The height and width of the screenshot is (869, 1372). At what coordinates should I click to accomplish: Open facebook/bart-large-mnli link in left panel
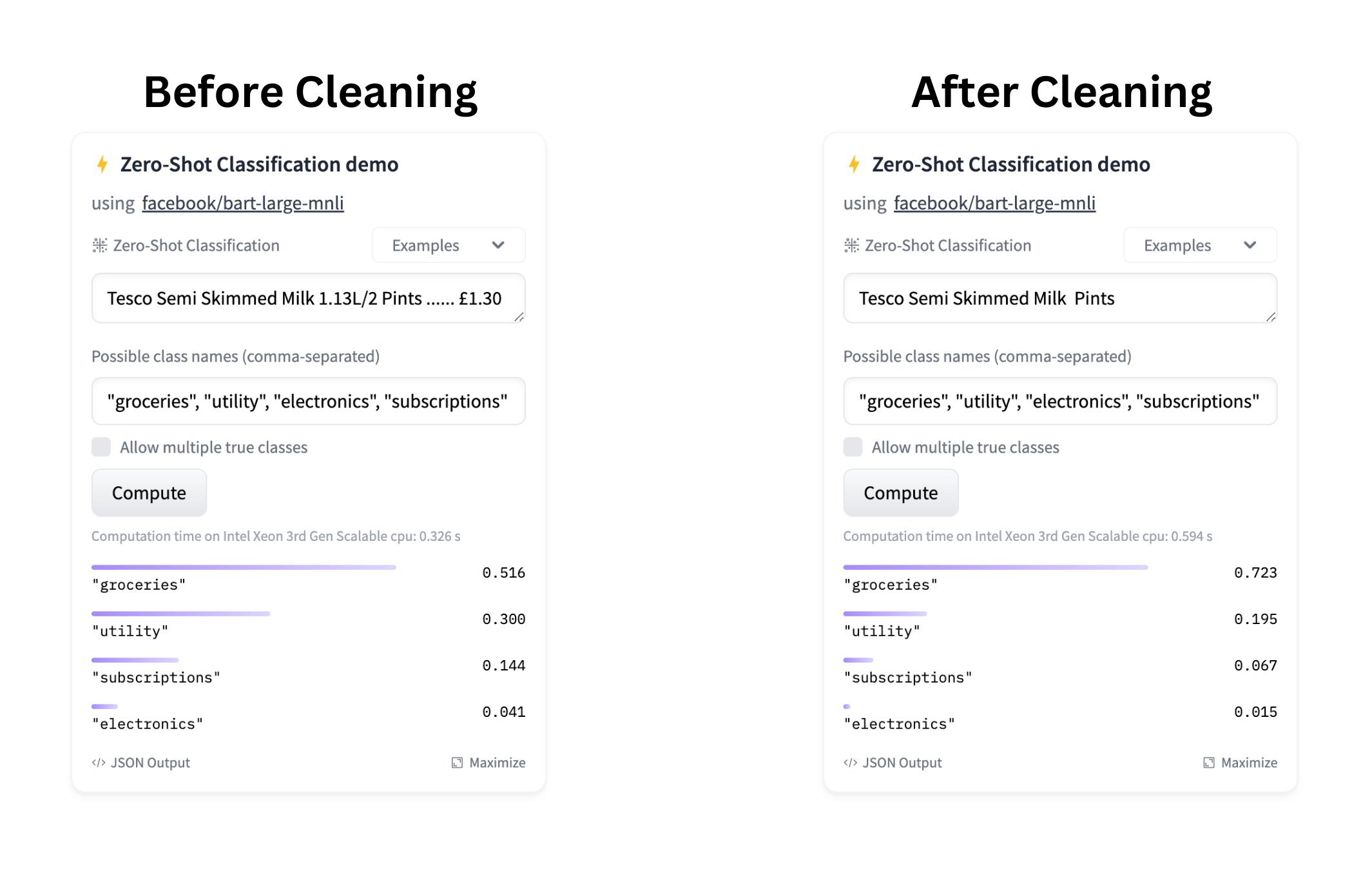tap(243, 203)
